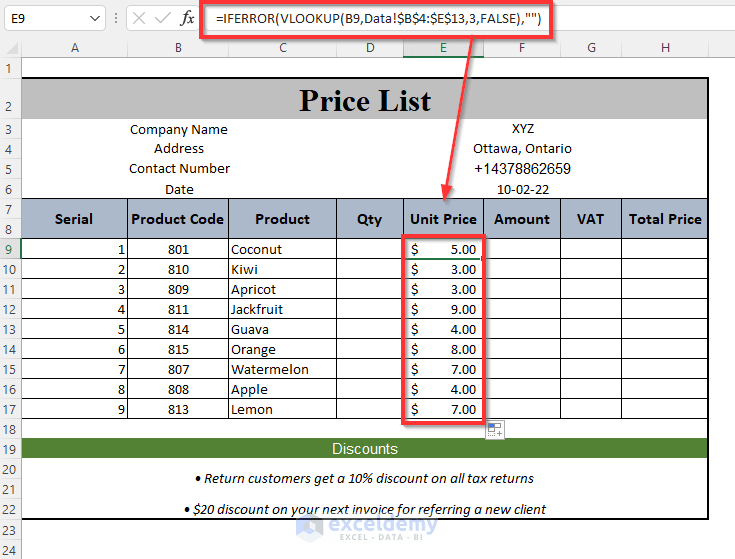Click the Lemon unit price $7.00

(x=443, y=410)
